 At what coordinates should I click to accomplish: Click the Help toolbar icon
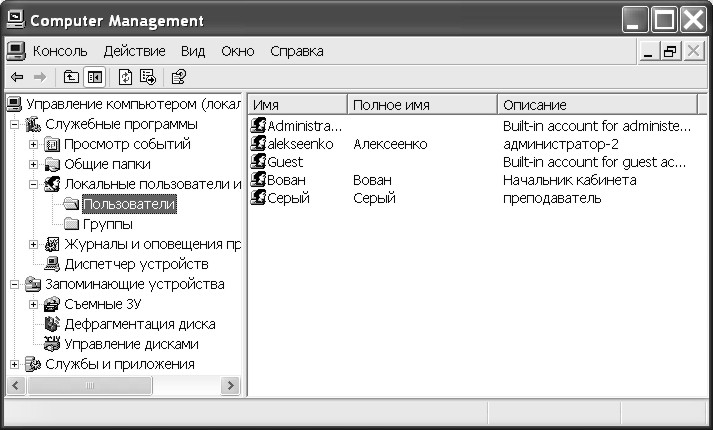click(178, 77)
